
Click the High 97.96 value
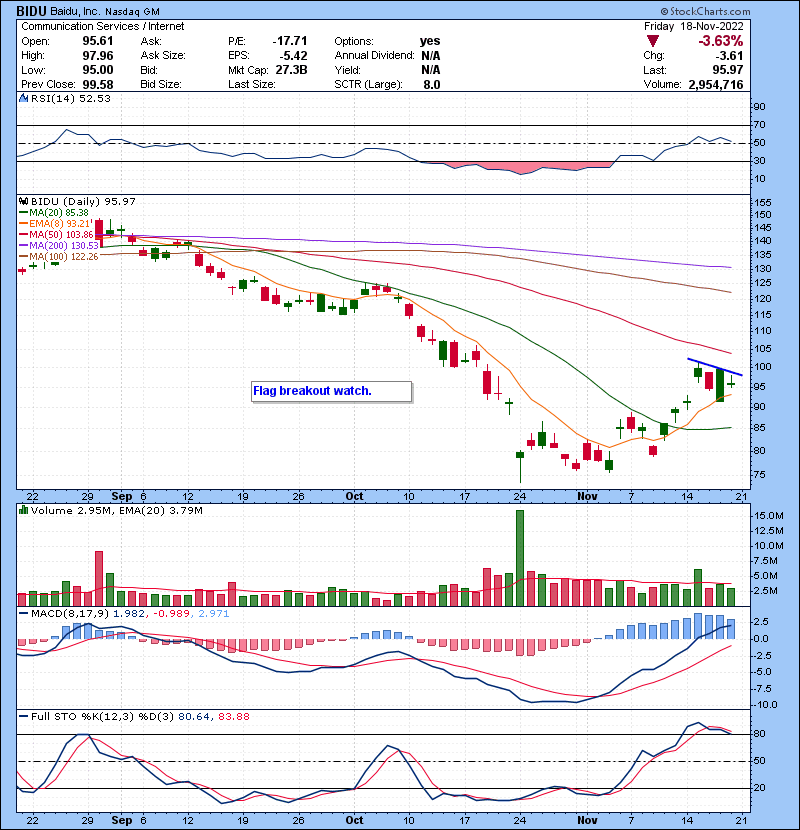click(97, 56)
